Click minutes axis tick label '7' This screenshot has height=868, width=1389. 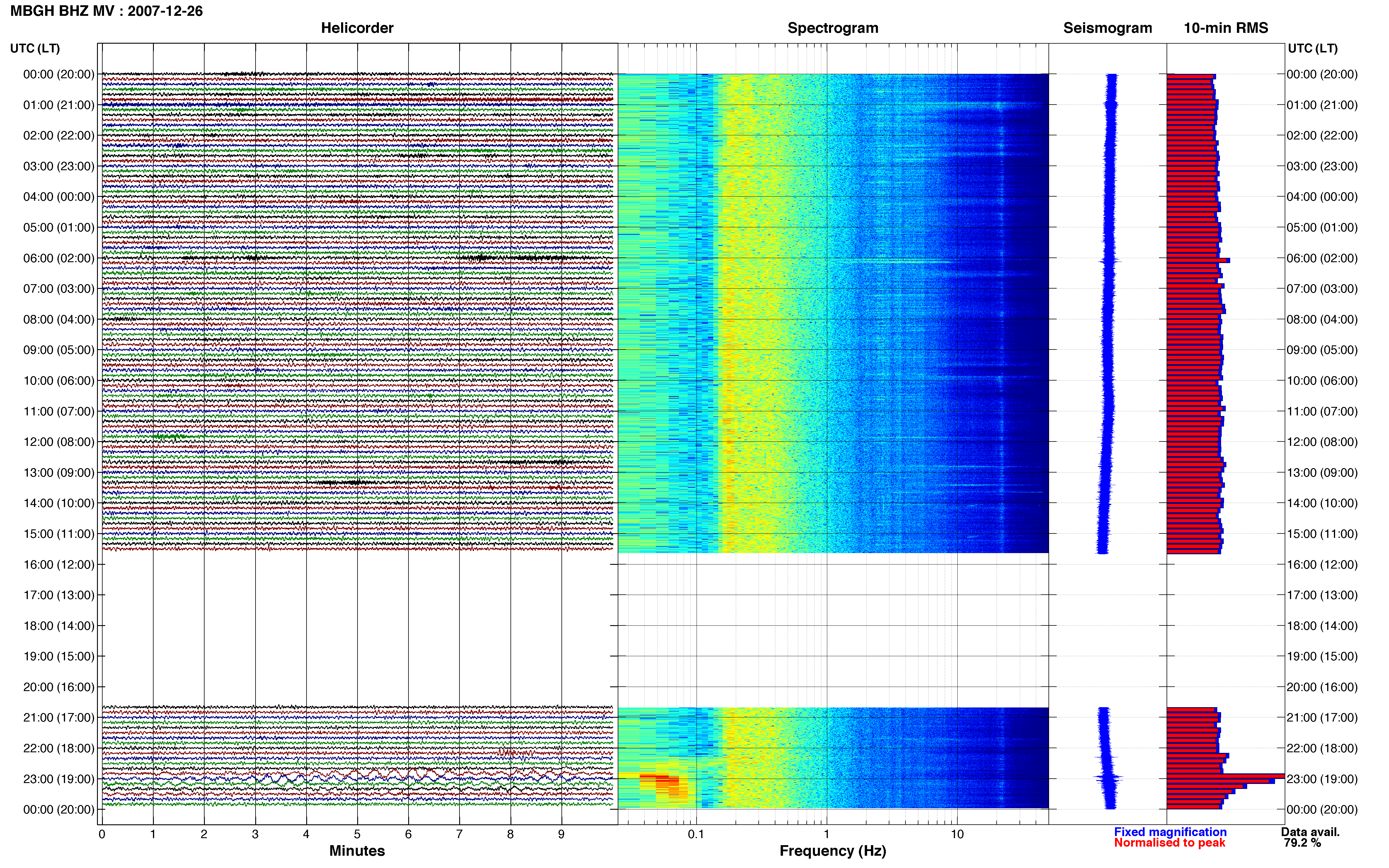pos(459,835)
